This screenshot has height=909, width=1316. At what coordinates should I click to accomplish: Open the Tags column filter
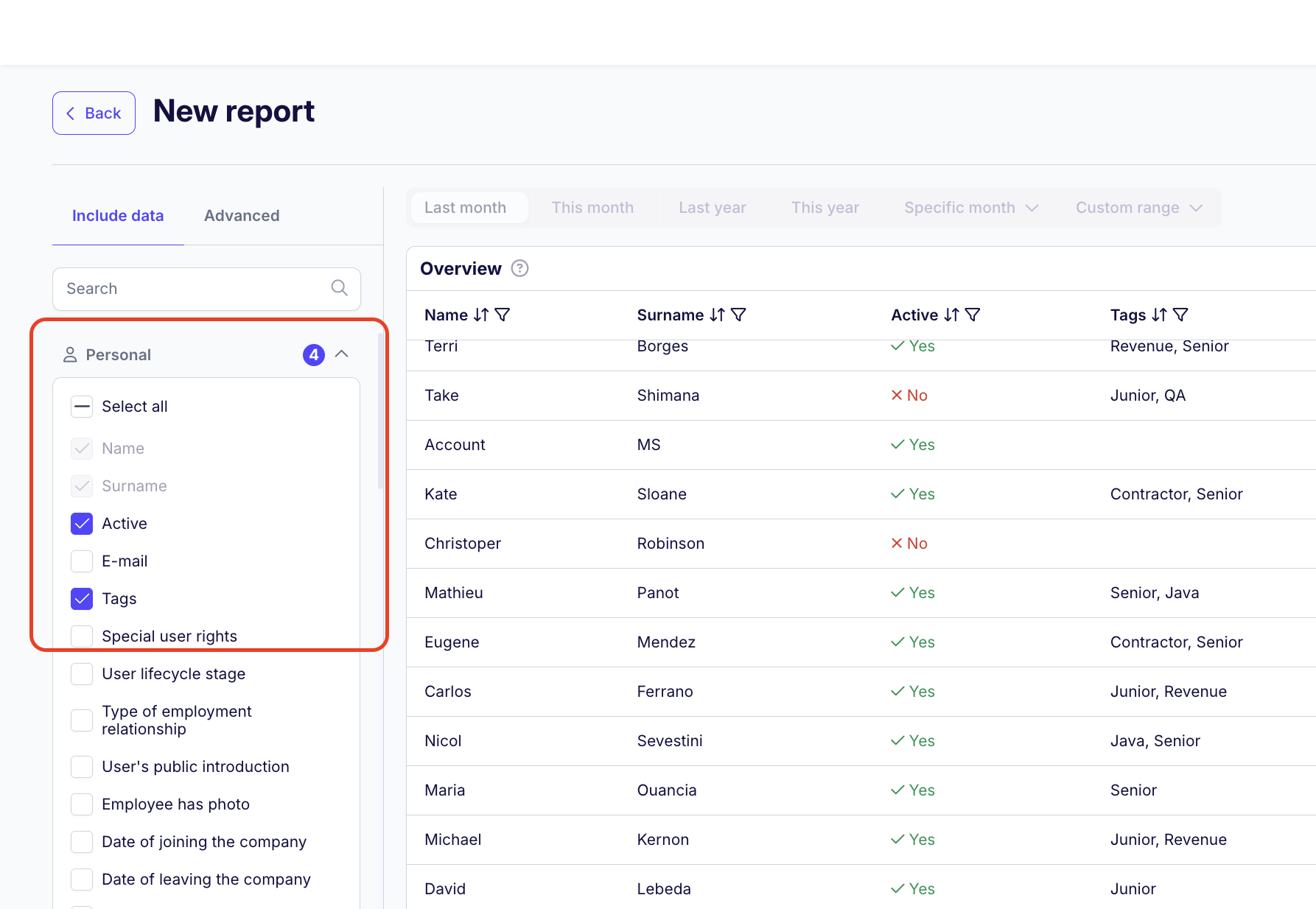pos(1180,315)
